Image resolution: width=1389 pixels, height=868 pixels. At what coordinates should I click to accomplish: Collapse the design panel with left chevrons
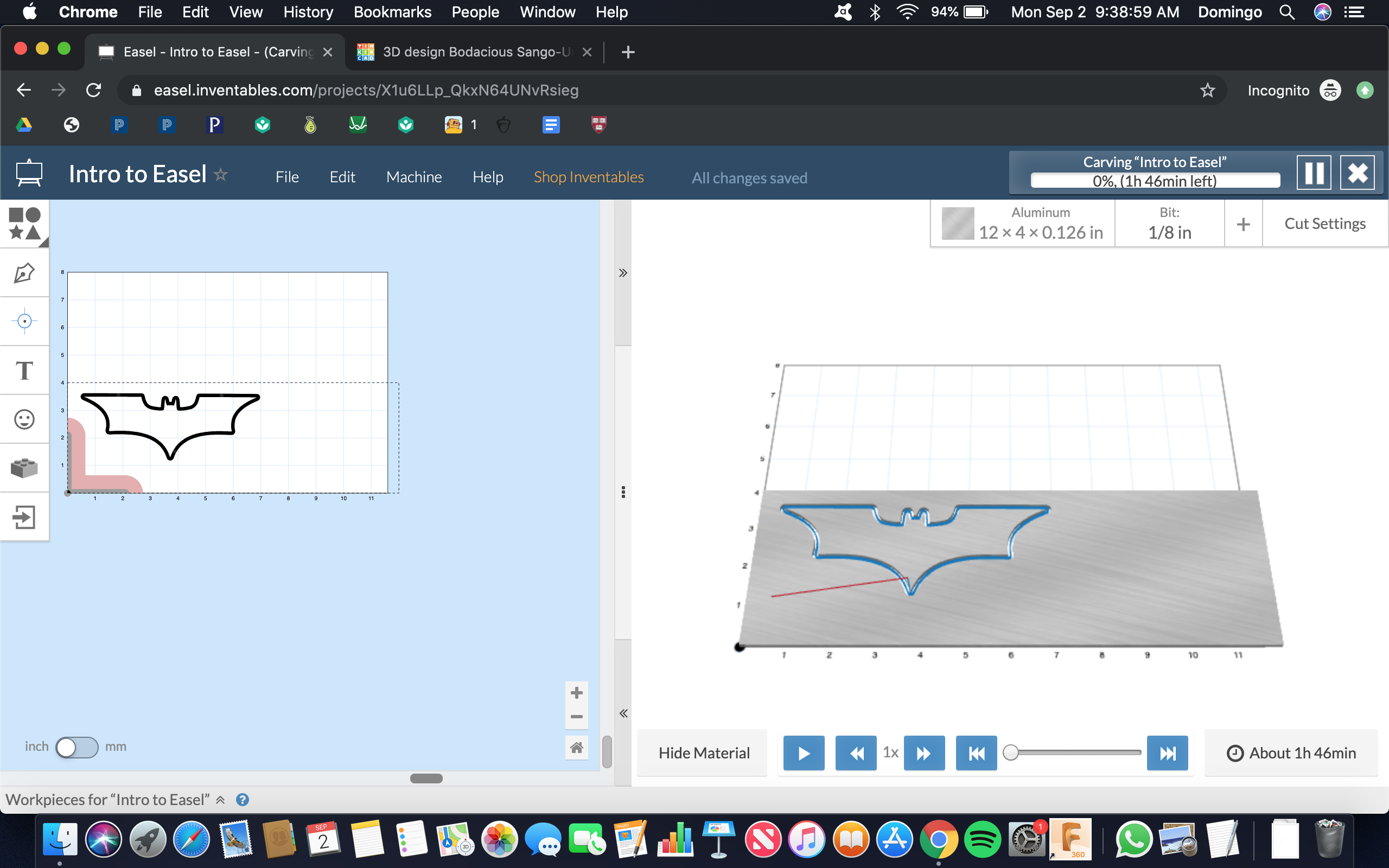point(623,713)
